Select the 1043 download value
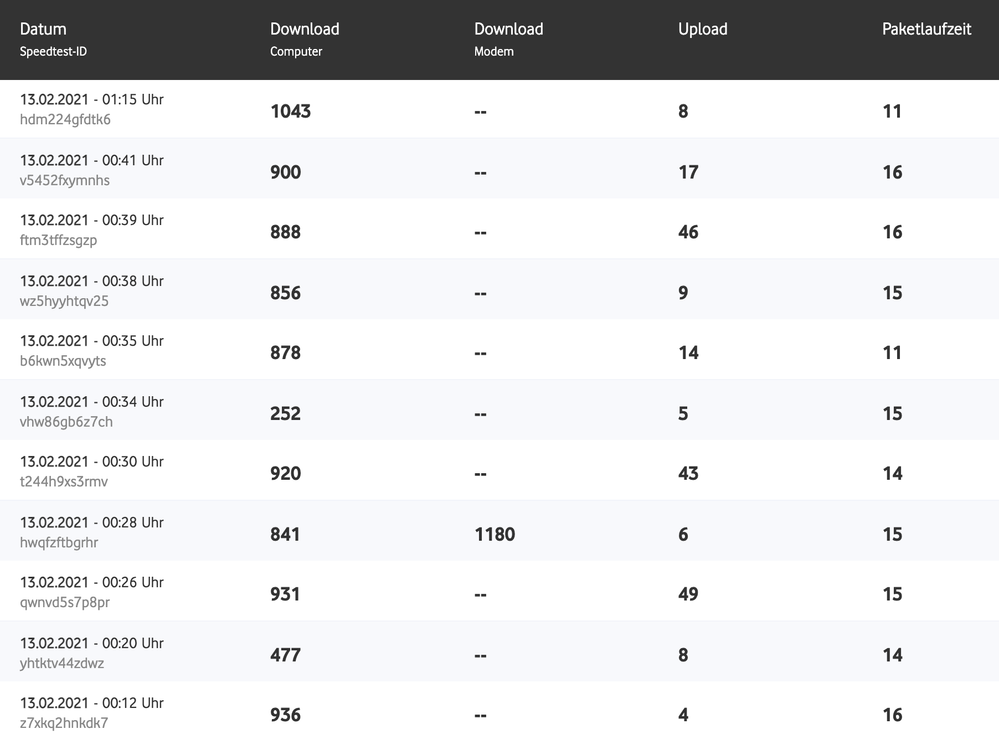Image resolution: width=999 pixels, height=737 pixels. pos(290,111)
